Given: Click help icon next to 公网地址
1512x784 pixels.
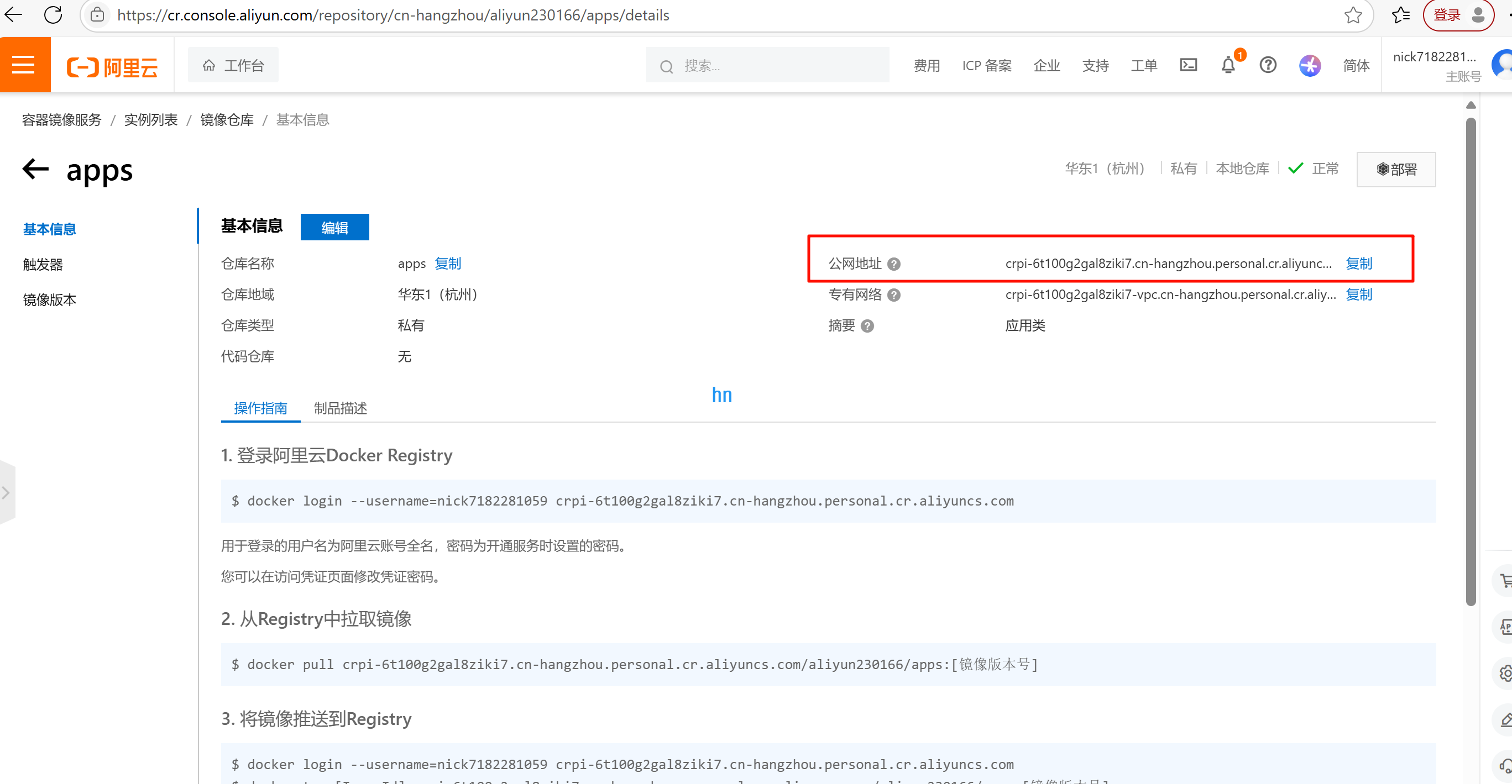Looking at the screenshot, I should pyautogui.click(x=894, y=265).
